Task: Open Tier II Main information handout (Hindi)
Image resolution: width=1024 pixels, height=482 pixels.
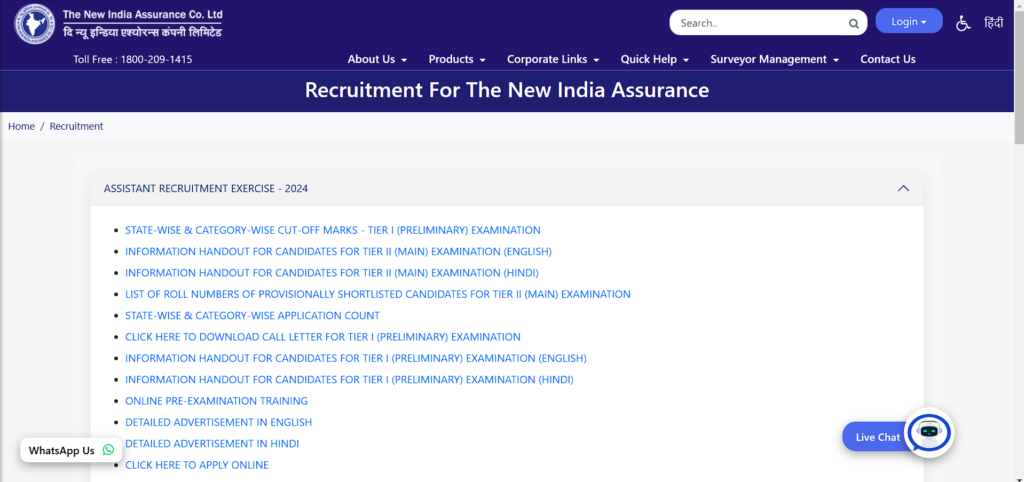Action: pos(332,273)
